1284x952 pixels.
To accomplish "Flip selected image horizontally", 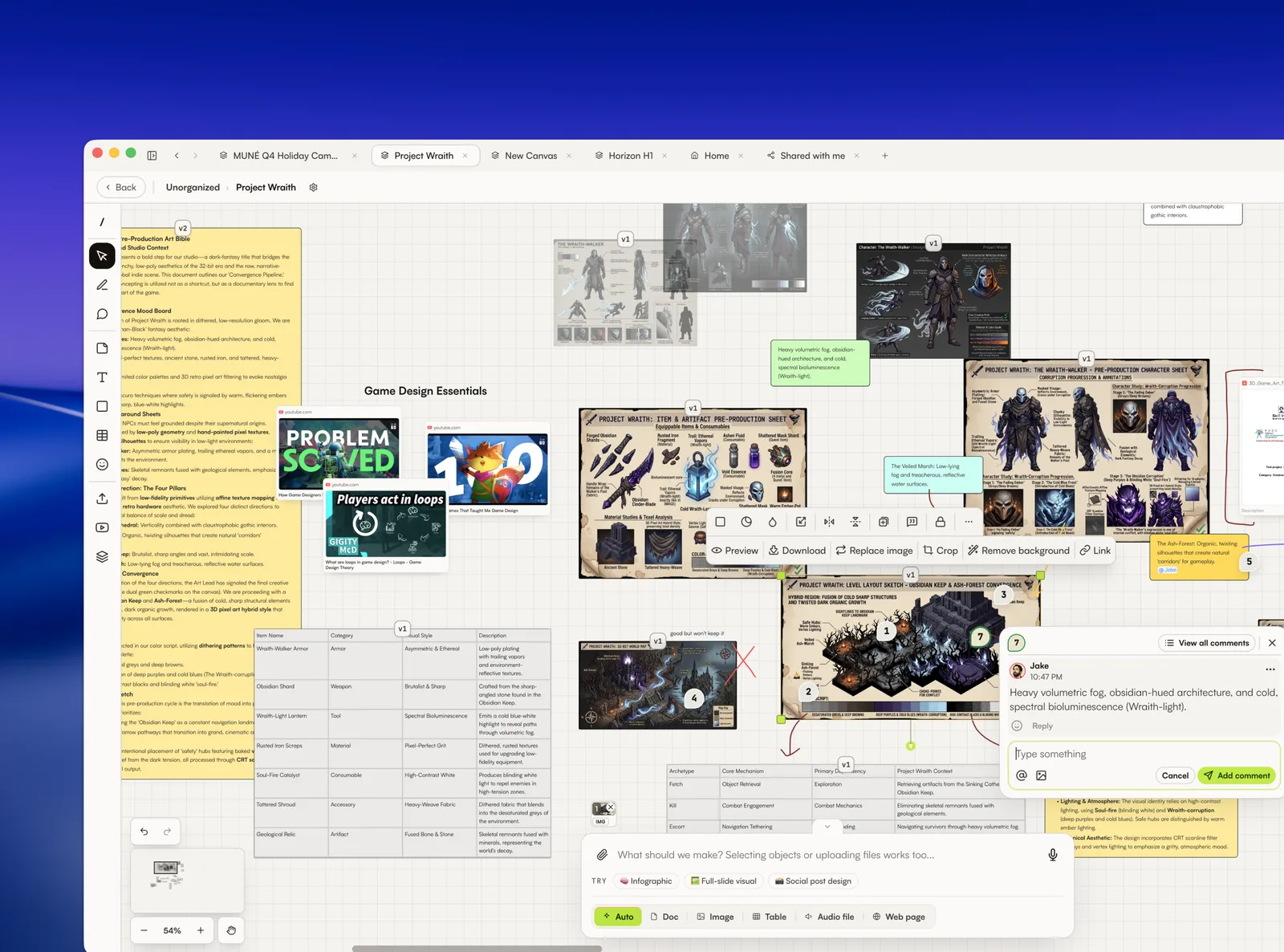I will pos(829,522).
